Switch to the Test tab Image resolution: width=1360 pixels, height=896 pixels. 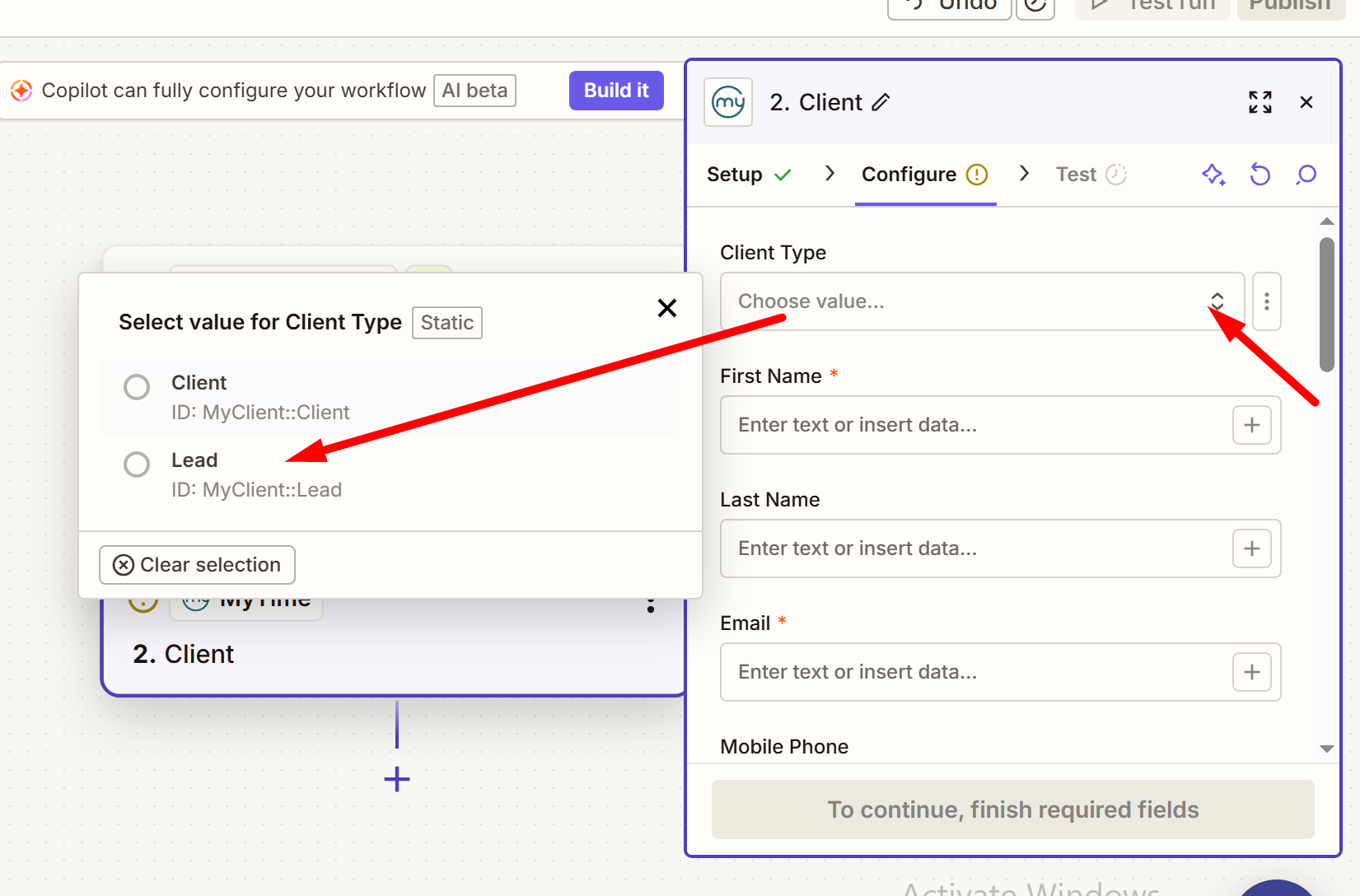tap(1091, 175)
